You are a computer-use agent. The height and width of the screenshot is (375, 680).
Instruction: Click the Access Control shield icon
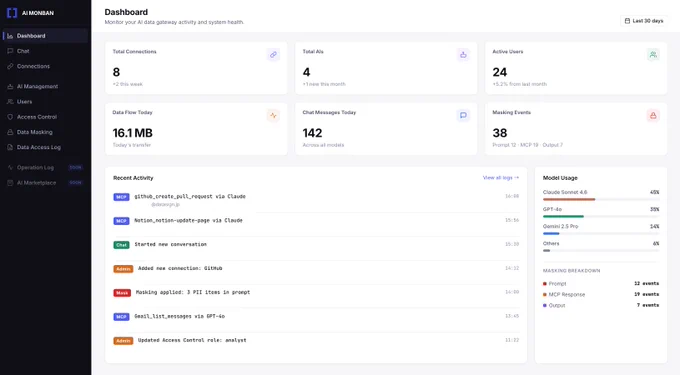[10, 117]
